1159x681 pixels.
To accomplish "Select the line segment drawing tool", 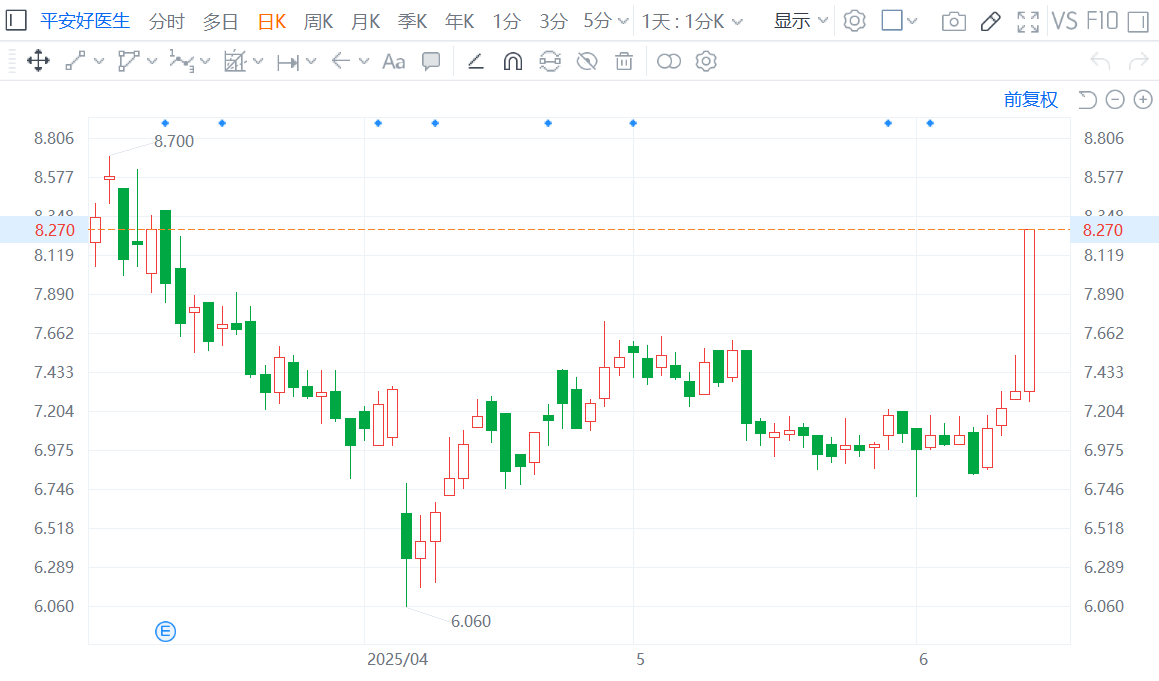I will (x=75, y=61).
